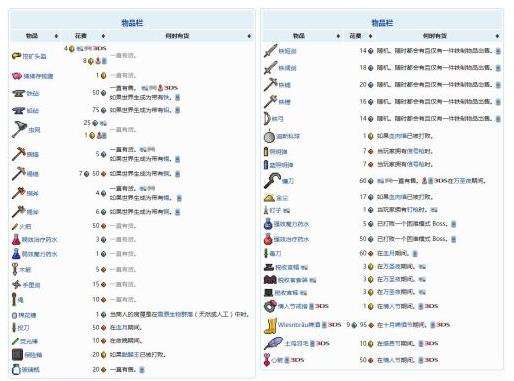Sort right table by availability column
Image resolution: width=514 pixels, height=381 pixels.
coord(498,36)
